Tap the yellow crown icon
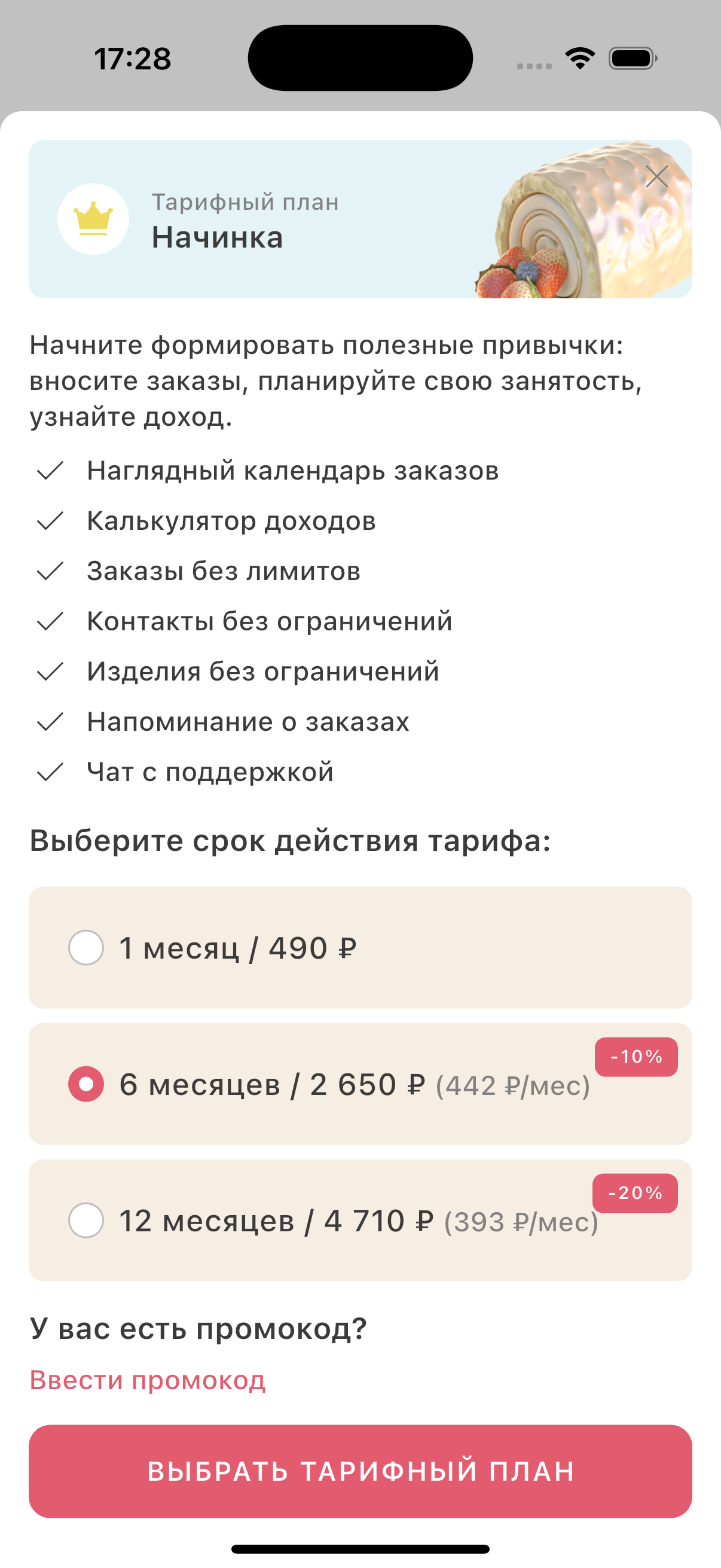Viewport: 721px width, 1568px height. [93, 218]
